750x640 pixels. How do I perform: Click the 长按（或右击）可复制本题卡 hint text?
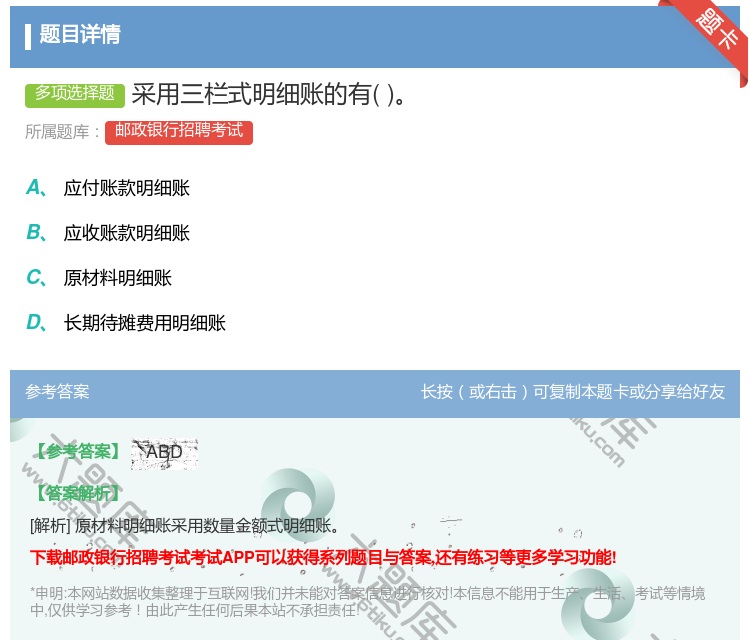click(573, 392)
